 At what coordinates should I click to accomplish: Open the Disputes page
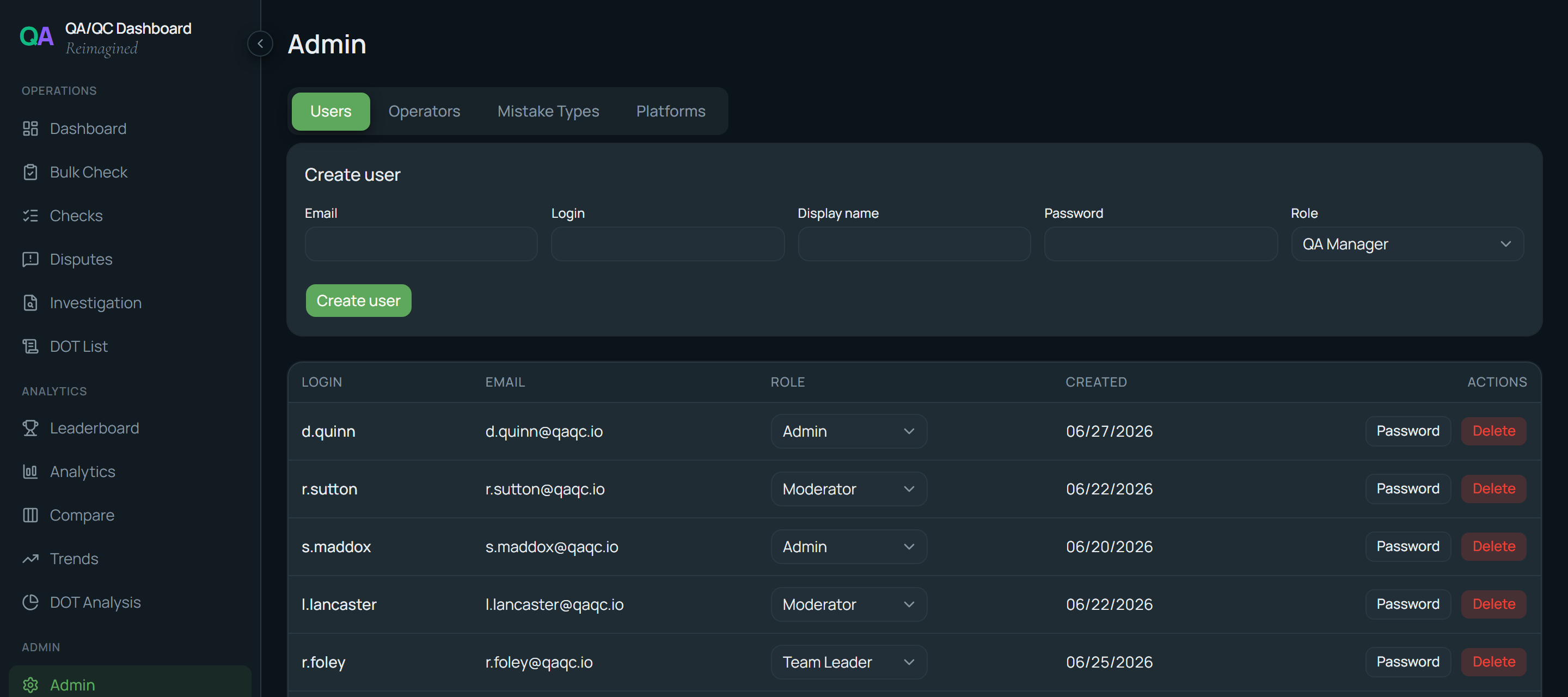pos(130,259)
